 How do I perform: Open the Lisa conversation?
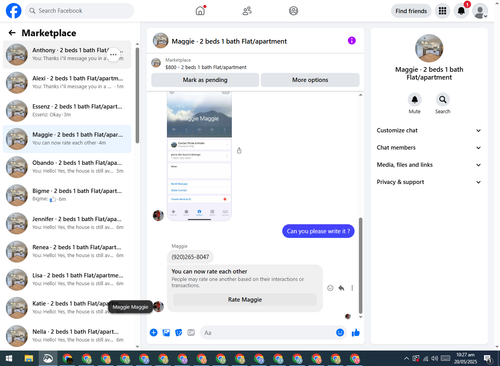[x=67, y=280]
